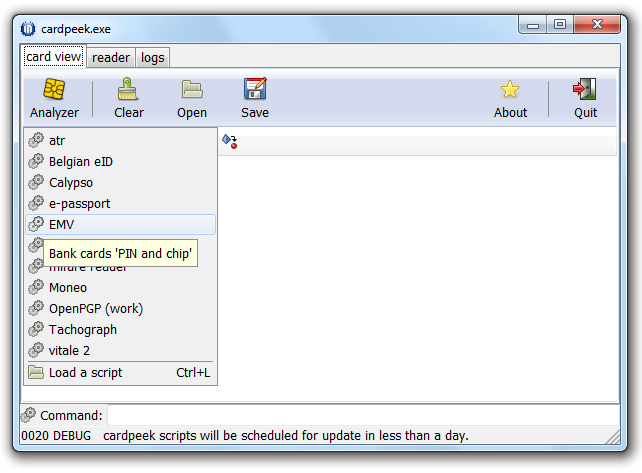The image size is (642, 473).
Task: Choose the Moneo script
Action: click(x=68, y=288)
